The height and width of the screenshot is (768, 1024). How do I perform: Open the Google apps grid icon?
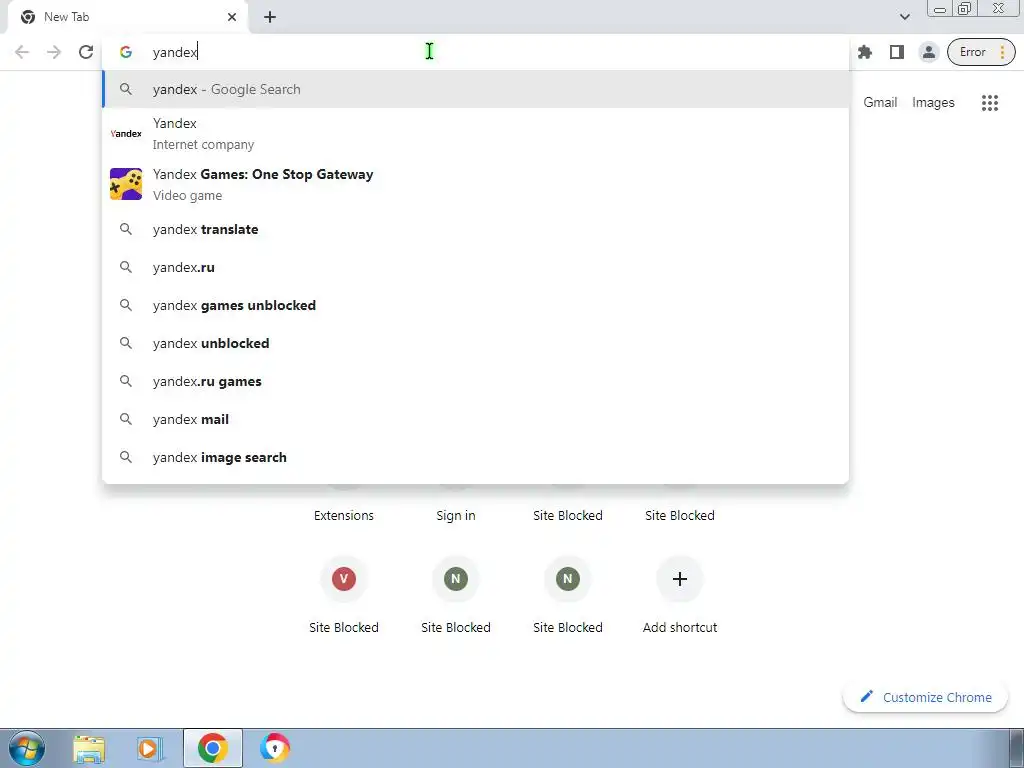click(x=989, y=103)
